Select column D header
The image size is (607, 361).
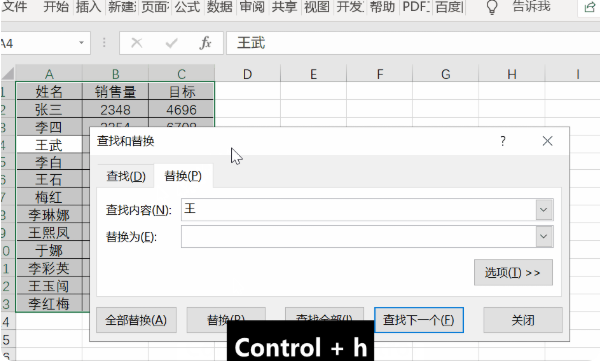pos(247,74)
